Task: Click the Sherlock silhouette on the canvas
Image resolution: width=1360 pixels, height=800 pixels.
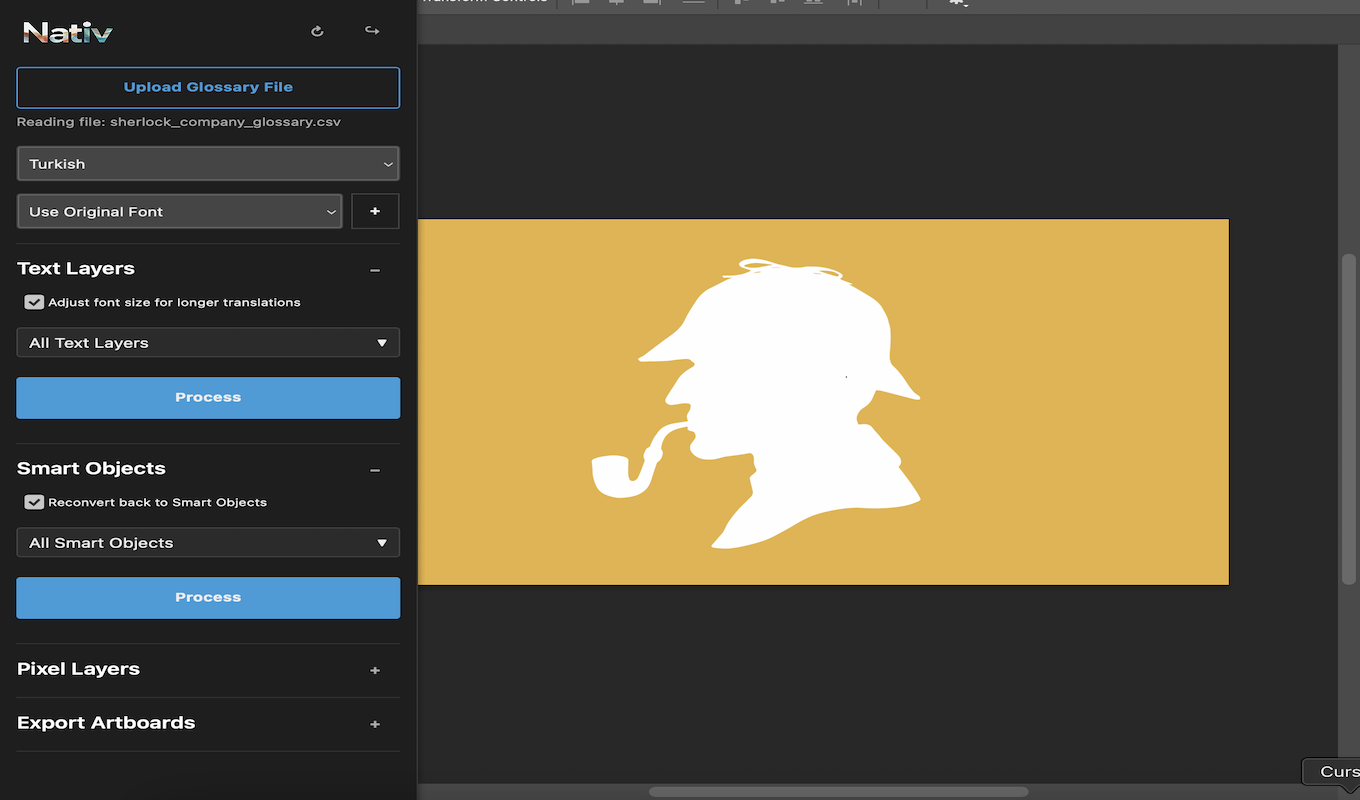Action: tap(757, 404)
